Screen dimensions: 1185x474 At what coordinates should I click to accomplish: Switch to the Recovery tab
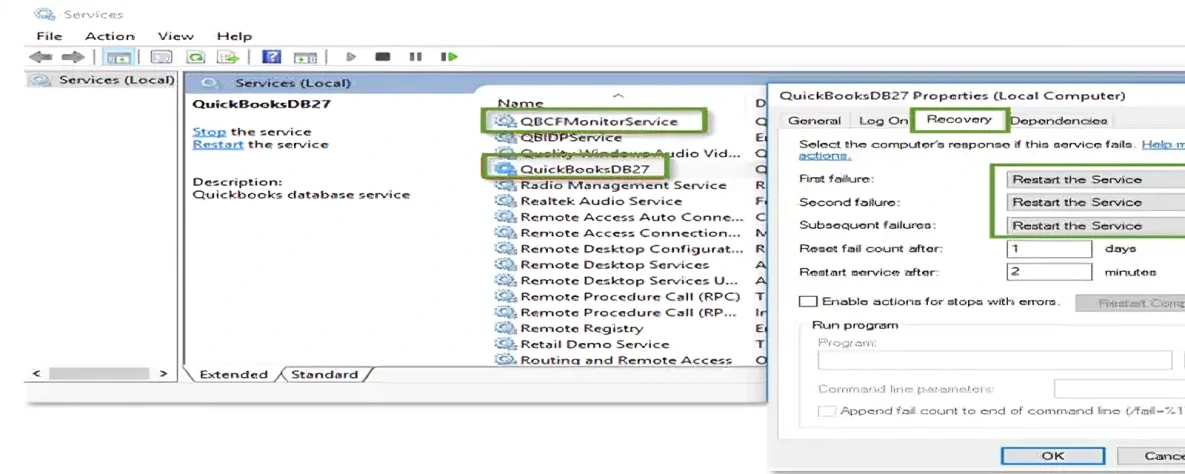click(959, 119)
